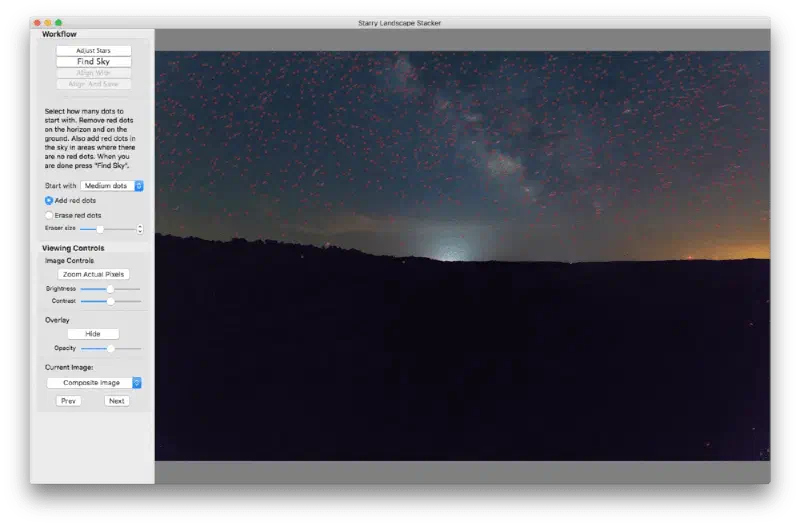Screen dimensions: 800x526
Task: Click the Contrast slider handle
Action: point(110,301)
